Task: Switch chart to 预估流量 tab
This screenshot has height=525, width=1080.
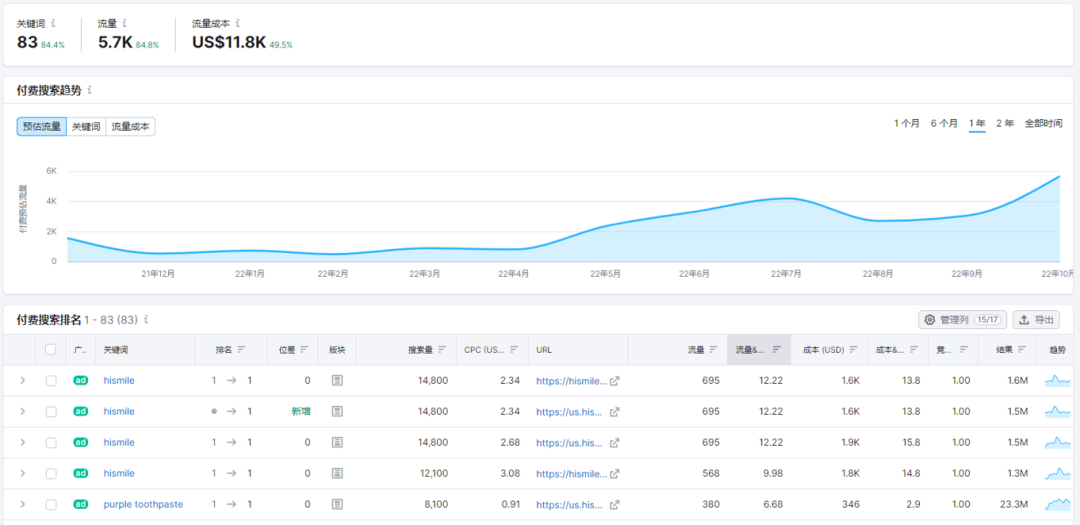Action: point(42,127)
